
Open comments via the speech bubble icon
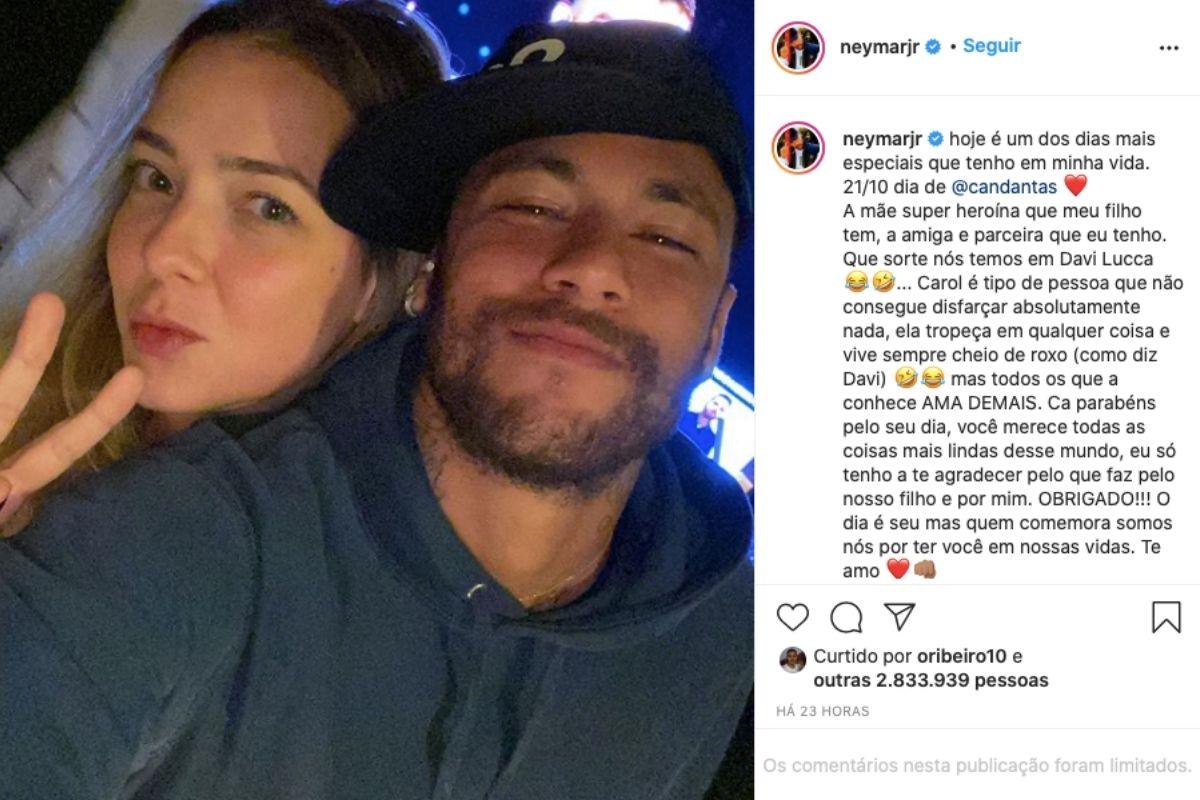click(x=846, y=617)
